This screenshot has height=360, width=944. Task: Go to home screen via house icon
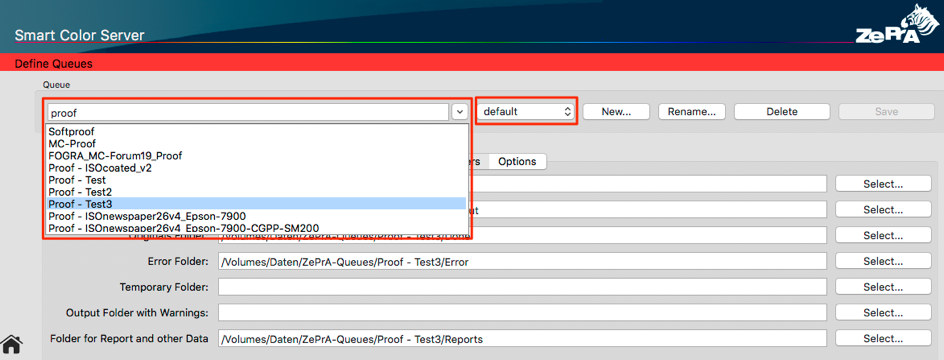tap(11, 344)
